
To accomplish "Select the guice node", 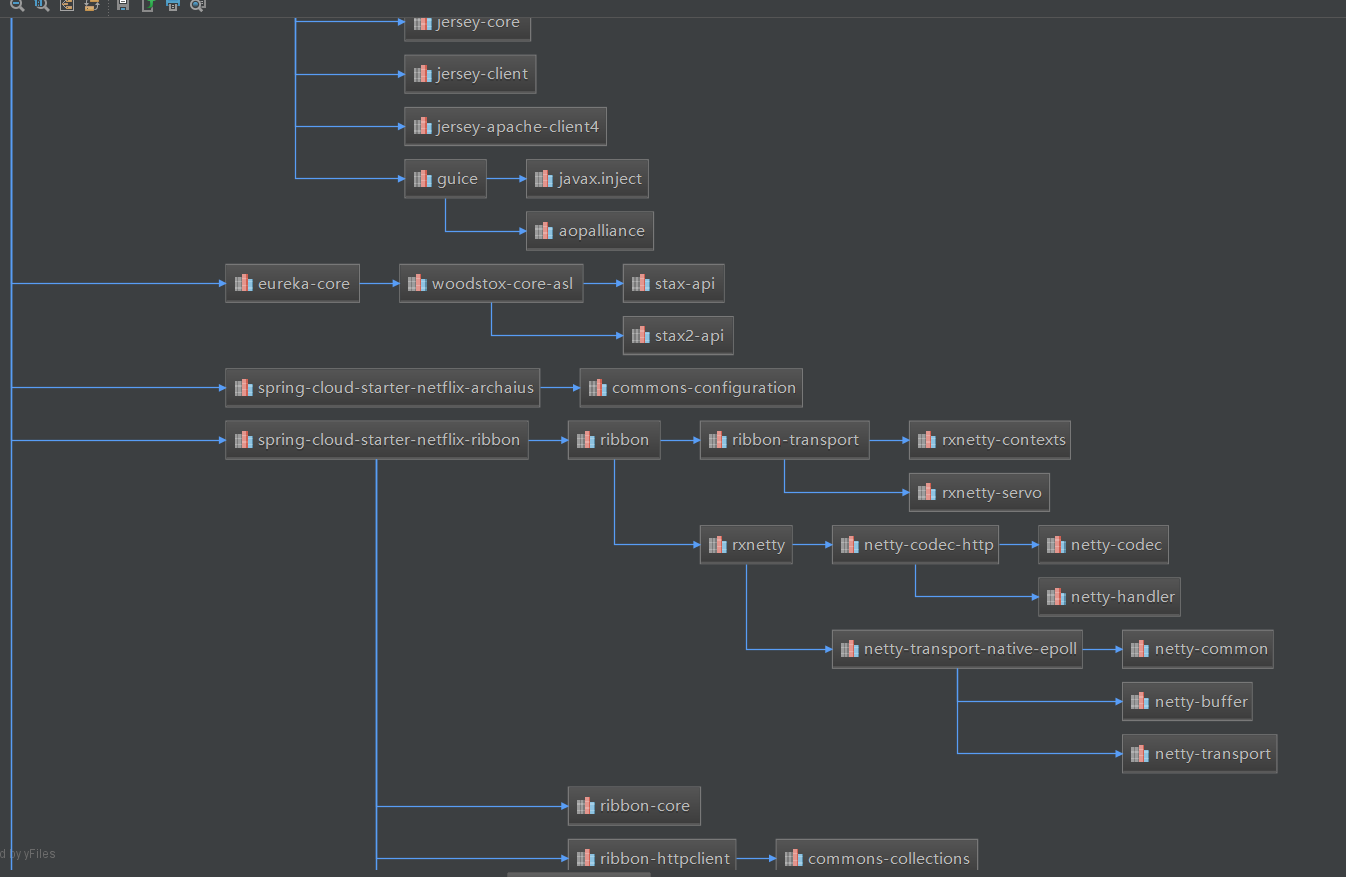I will [x=445, y=178].
